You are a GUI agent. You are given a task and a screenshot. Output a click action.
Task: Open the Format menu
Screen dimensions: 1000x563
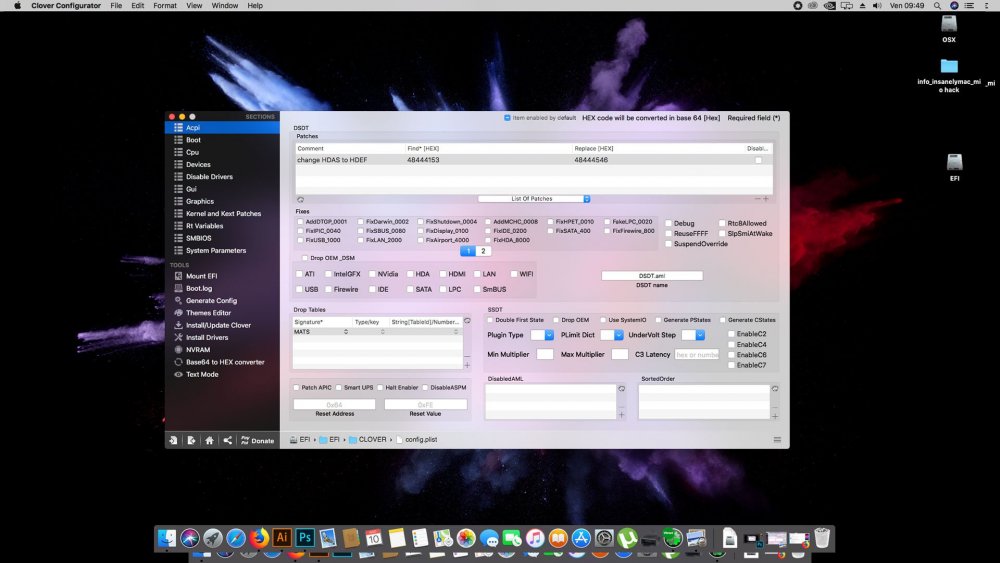165,5
